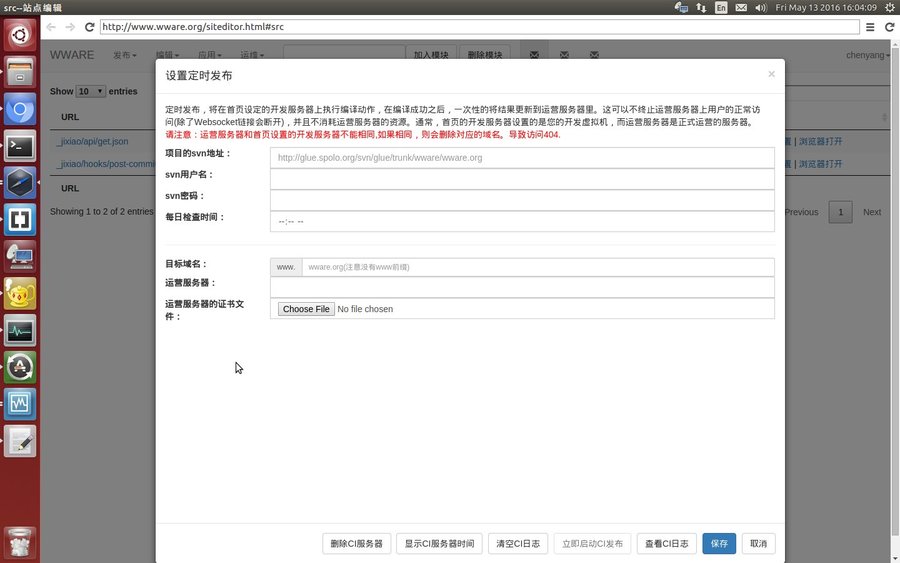Open the remote desktop dock icon
The height and width of the screenshot is (563, 900).
[x=20, y=256]
